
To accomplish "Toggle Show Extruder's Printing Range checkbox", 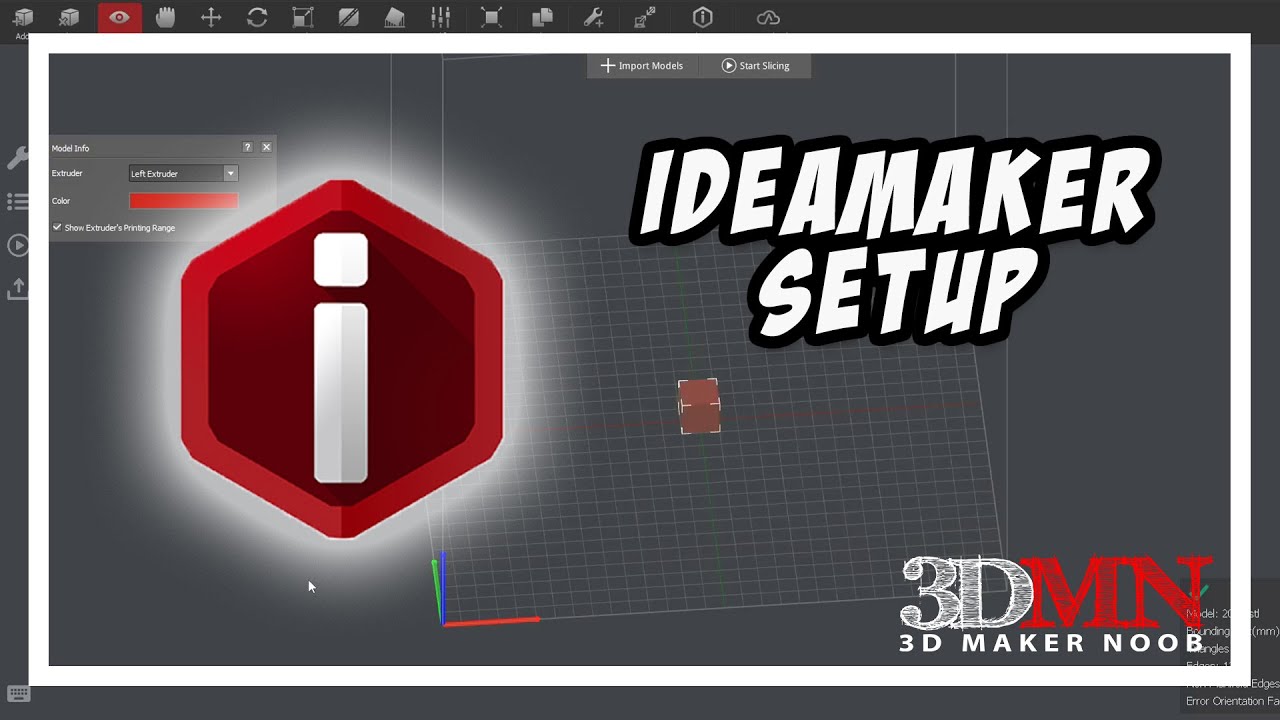I will click(57, 228).
